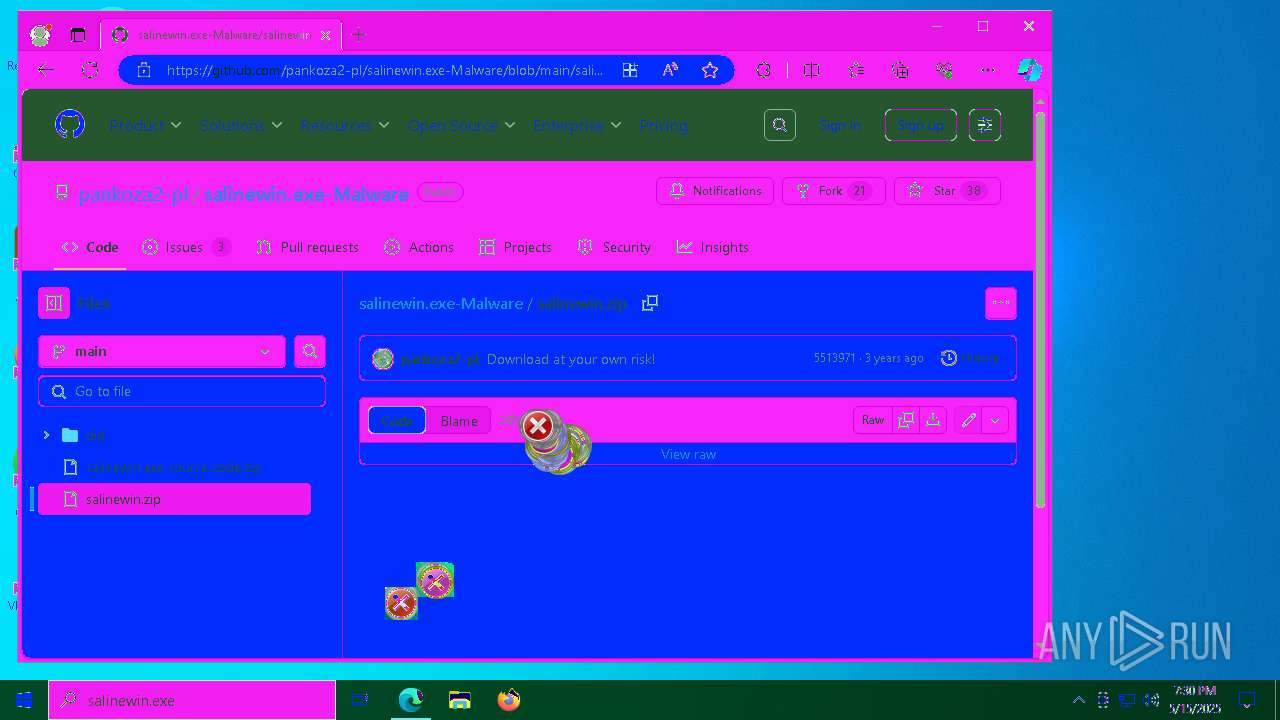This screenshot has height=720, width=1280.
Task: Click the page vertical scrollbar
Action: [1040, 310]
